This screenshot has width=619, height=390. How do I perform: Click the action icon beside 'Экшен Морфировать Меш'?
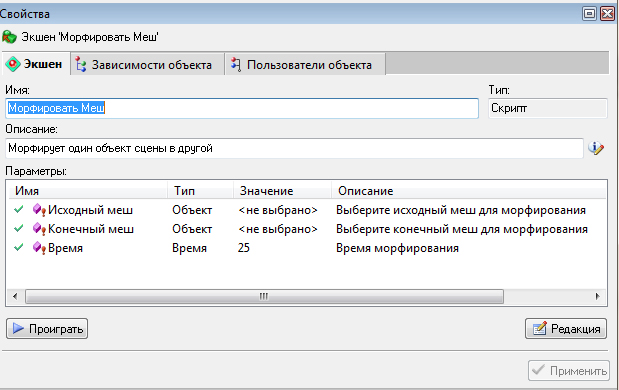tap(9, 37)
